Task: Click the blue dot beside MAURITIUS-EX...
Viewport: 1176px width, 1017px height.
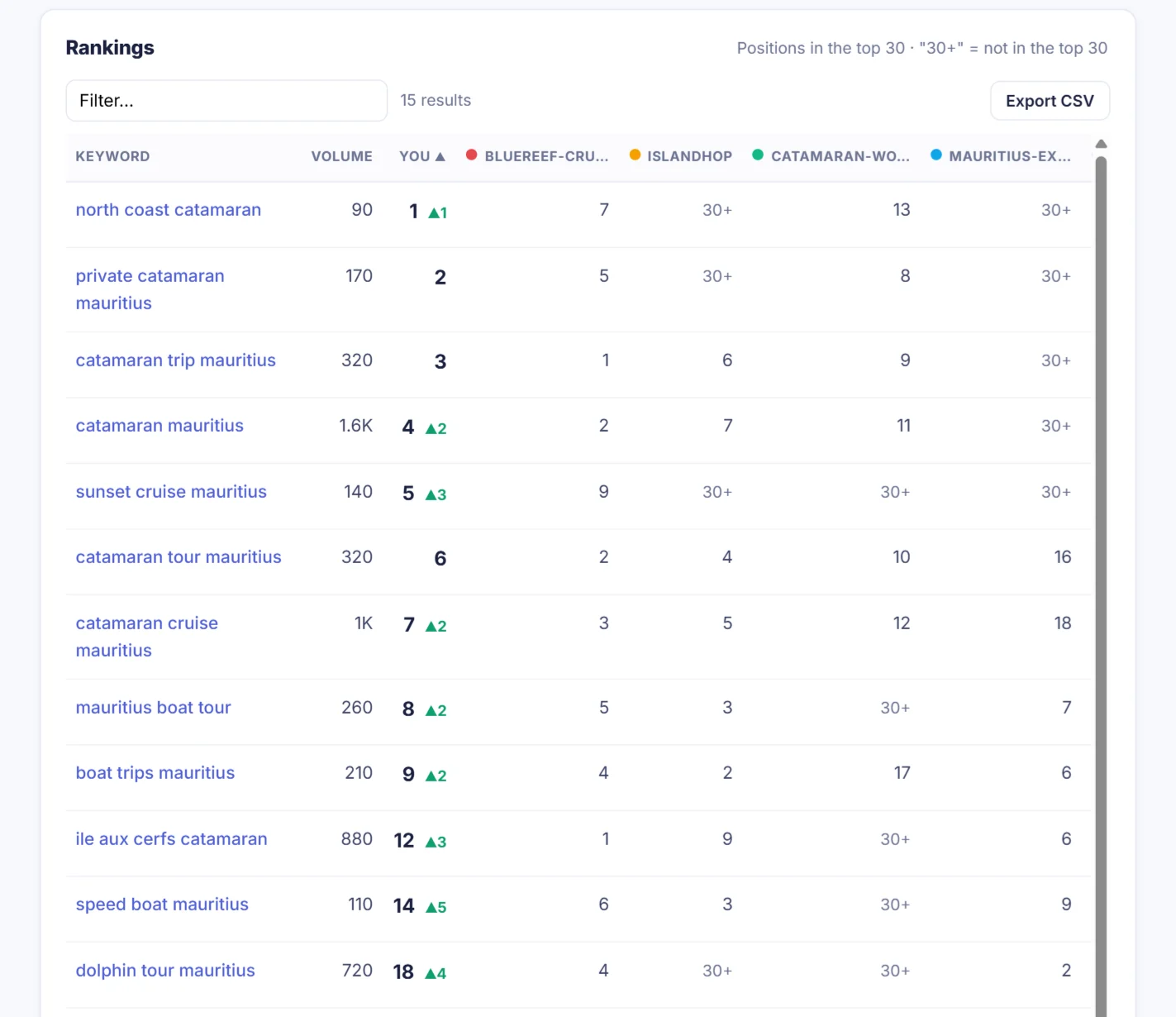Action: click(936, 155)
